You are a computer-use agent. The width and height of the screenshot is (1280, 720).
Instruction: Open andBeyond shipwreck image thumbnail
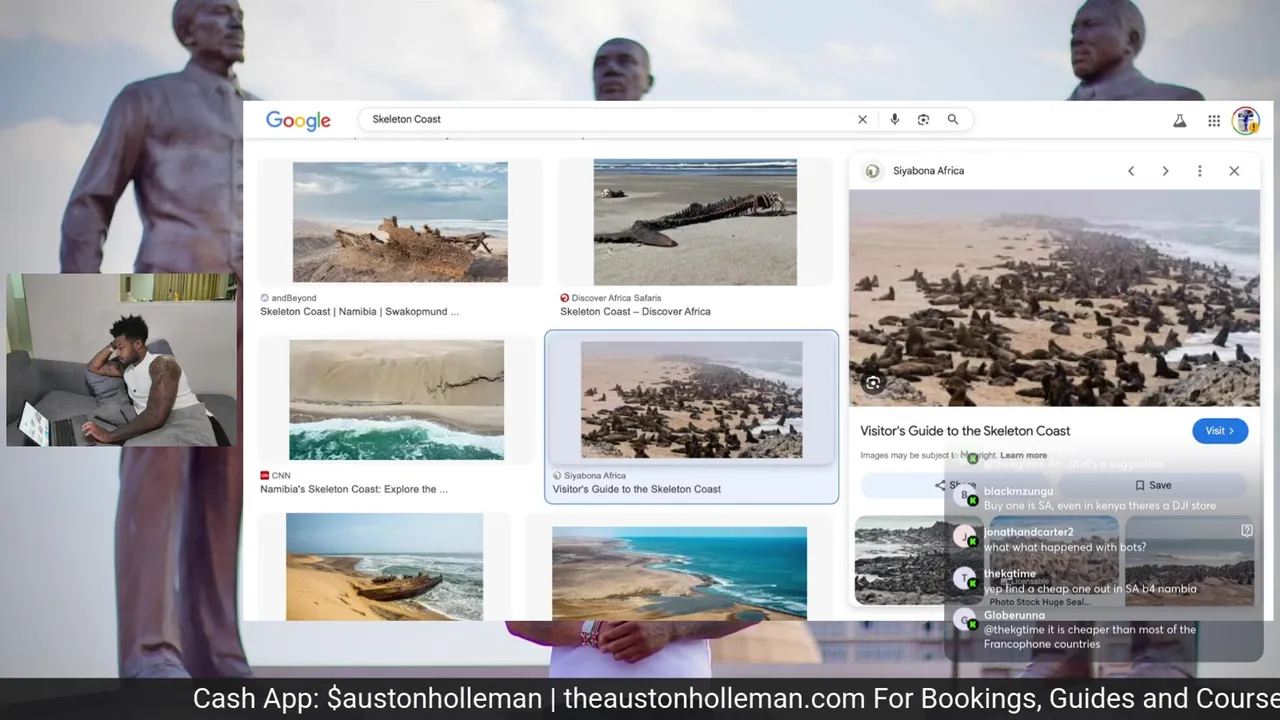tap(400, 222)
